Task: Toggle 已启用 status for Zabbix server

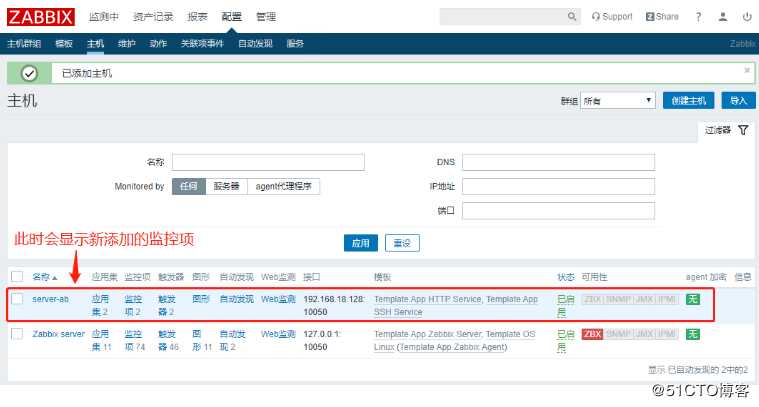Action: click(x=565, y=341)
